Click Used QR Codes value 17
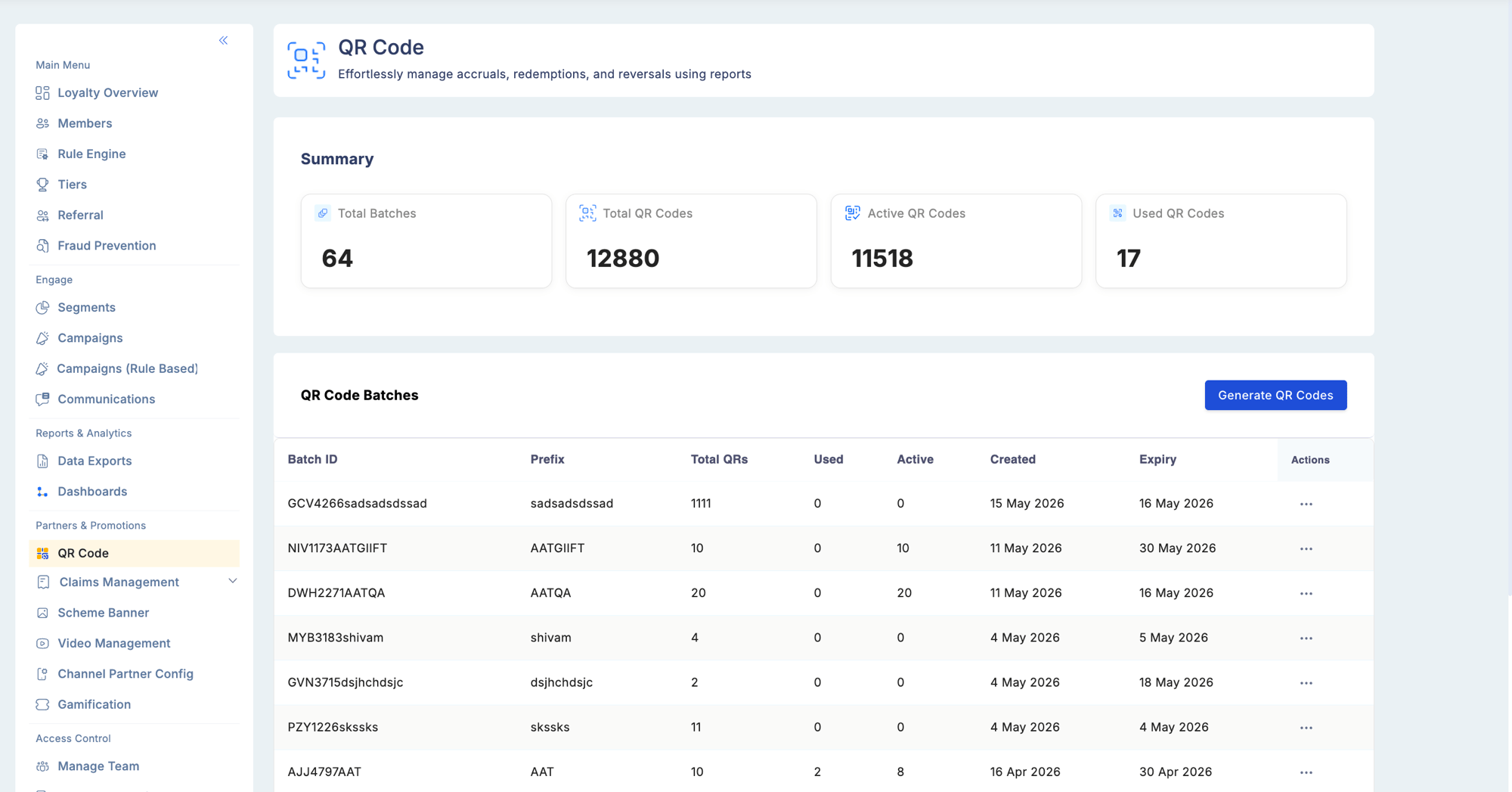 pyautogui.click(x=1129, y=259)
